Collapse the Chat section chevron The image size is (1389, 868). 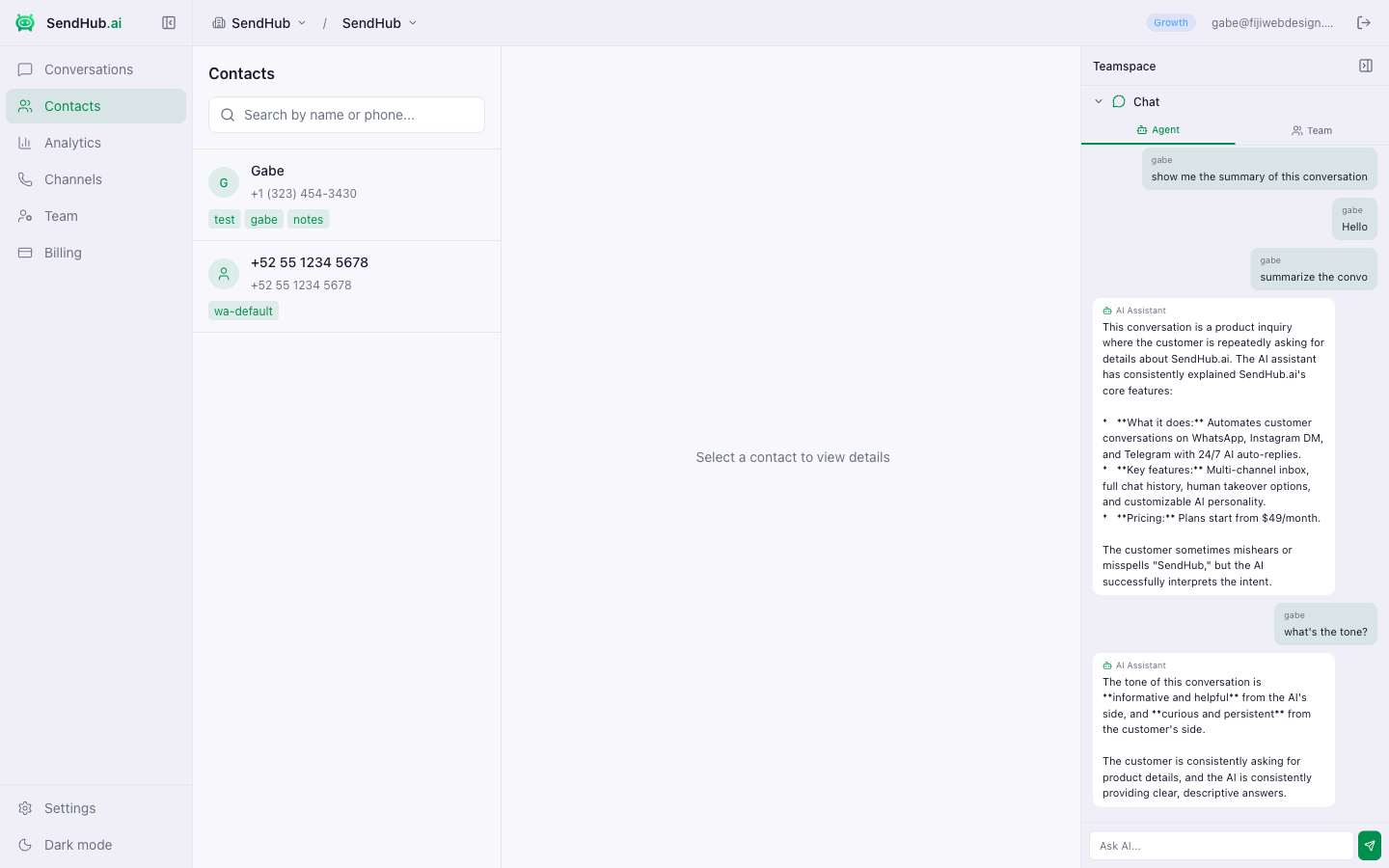click(1099, 101)
